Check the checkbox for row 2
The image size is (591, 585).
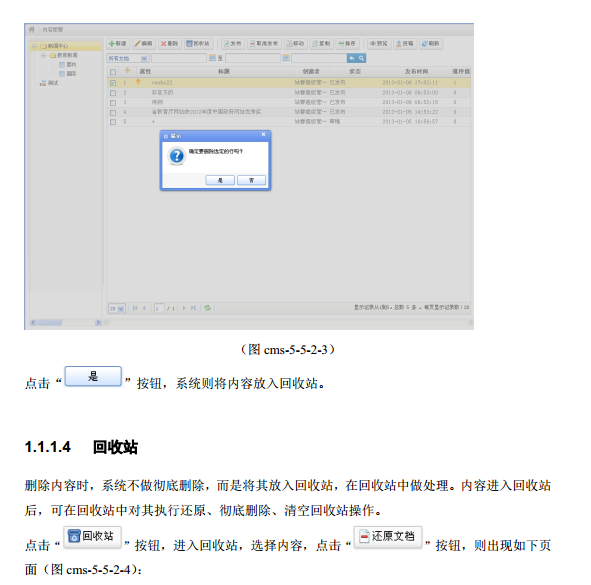[113, 93]
